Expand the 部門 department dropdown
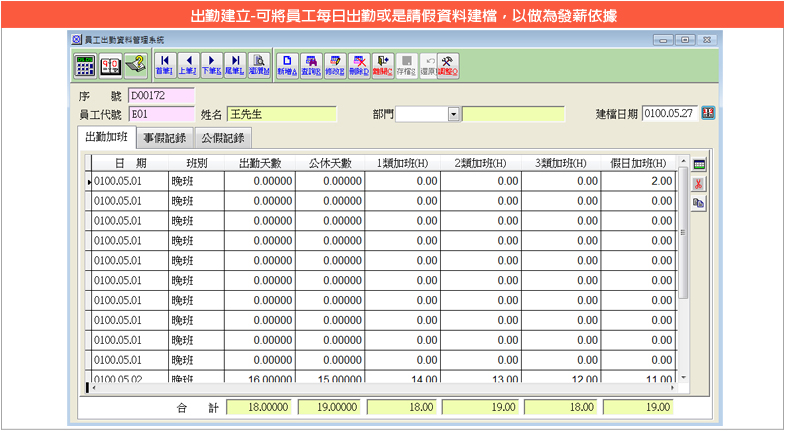The image size is (786, 431). pos(453,114)
